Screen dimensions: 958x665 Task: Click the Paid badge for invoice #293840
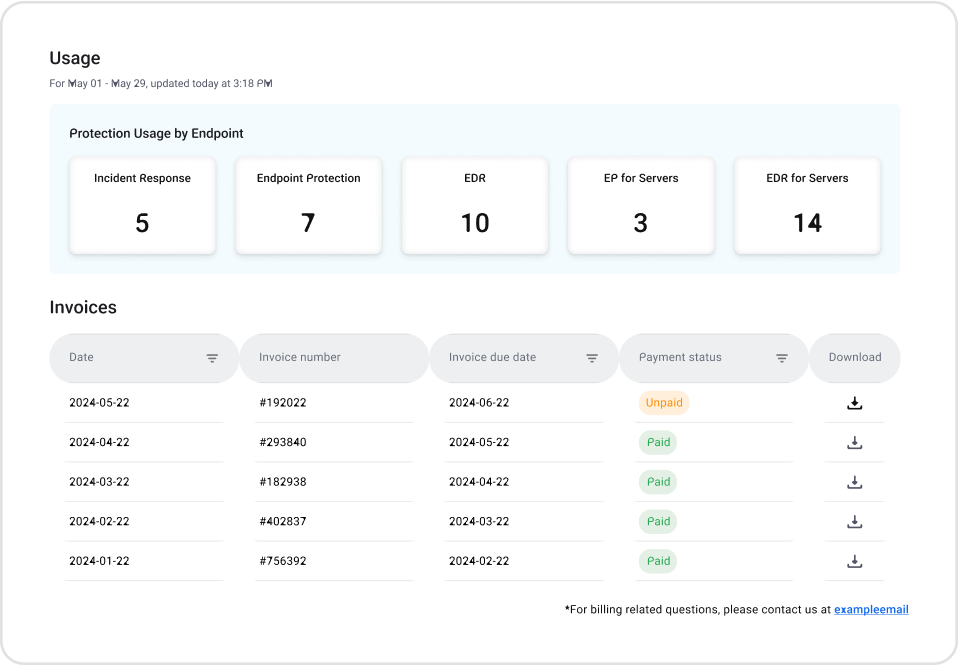pos(658,442)
